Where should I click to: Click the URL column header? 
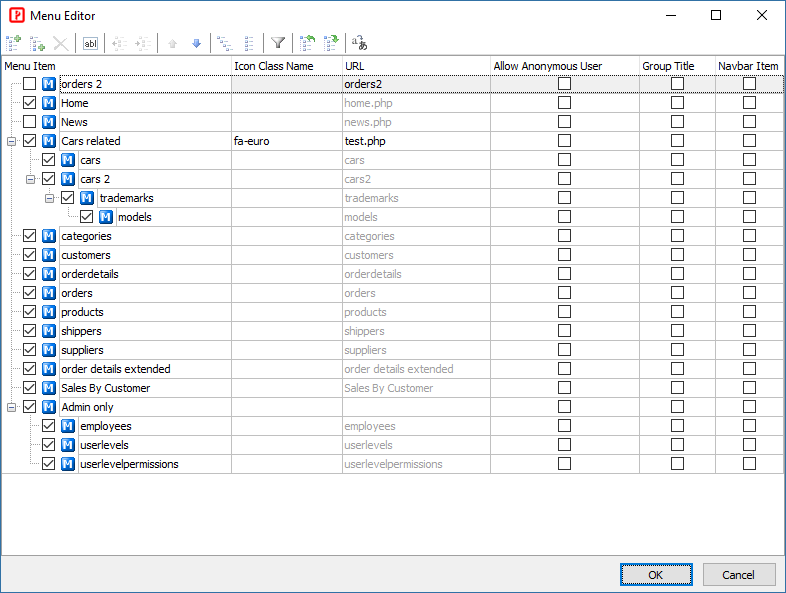click(x=416, y=66)
